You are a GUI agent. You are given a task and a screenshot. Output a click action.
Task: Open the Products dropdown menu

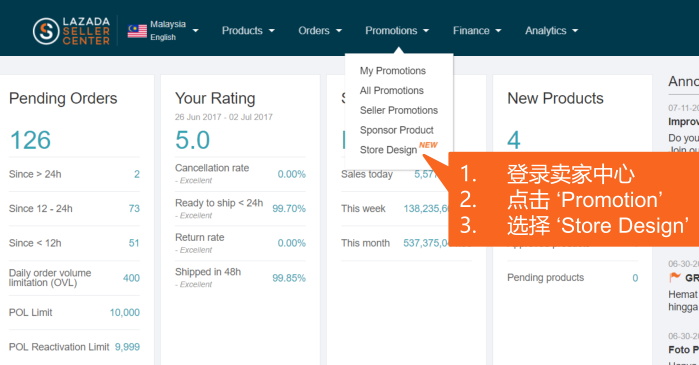[x=248, y=31]
